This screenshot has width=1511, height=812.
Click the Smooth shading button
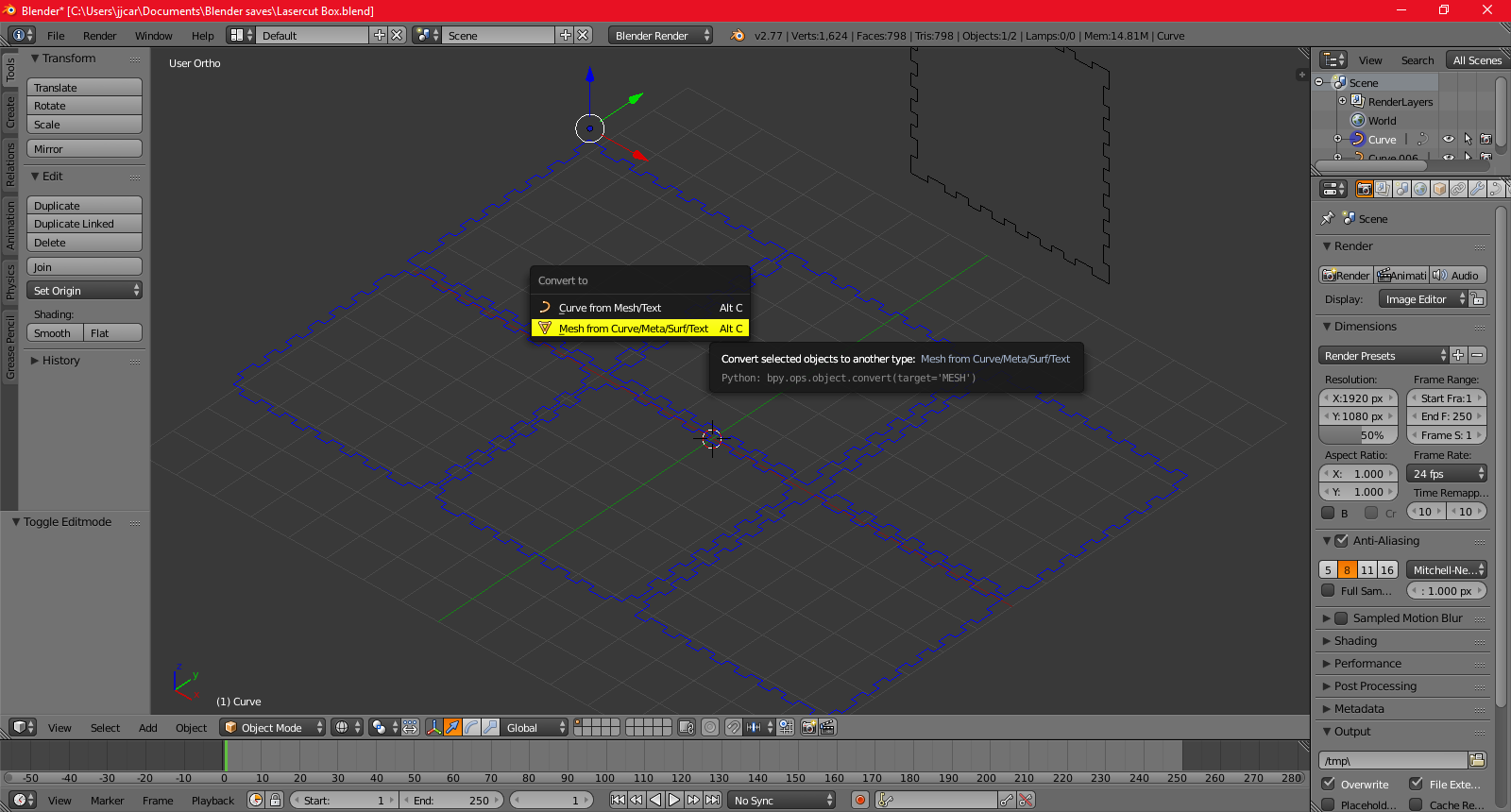pos(55,332)
